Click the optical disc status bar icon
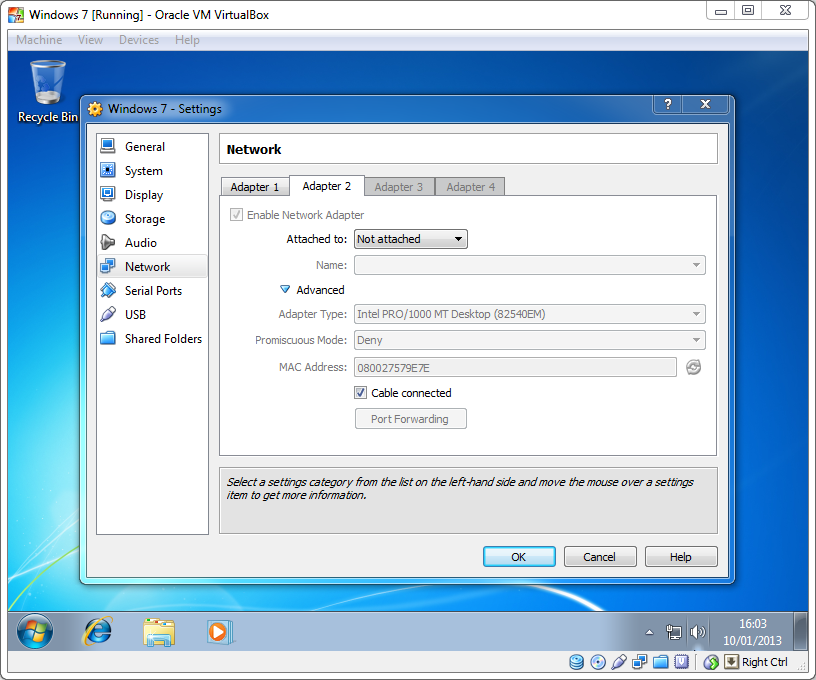The width and height of the screenshot is (816, 680). point(598,662)
